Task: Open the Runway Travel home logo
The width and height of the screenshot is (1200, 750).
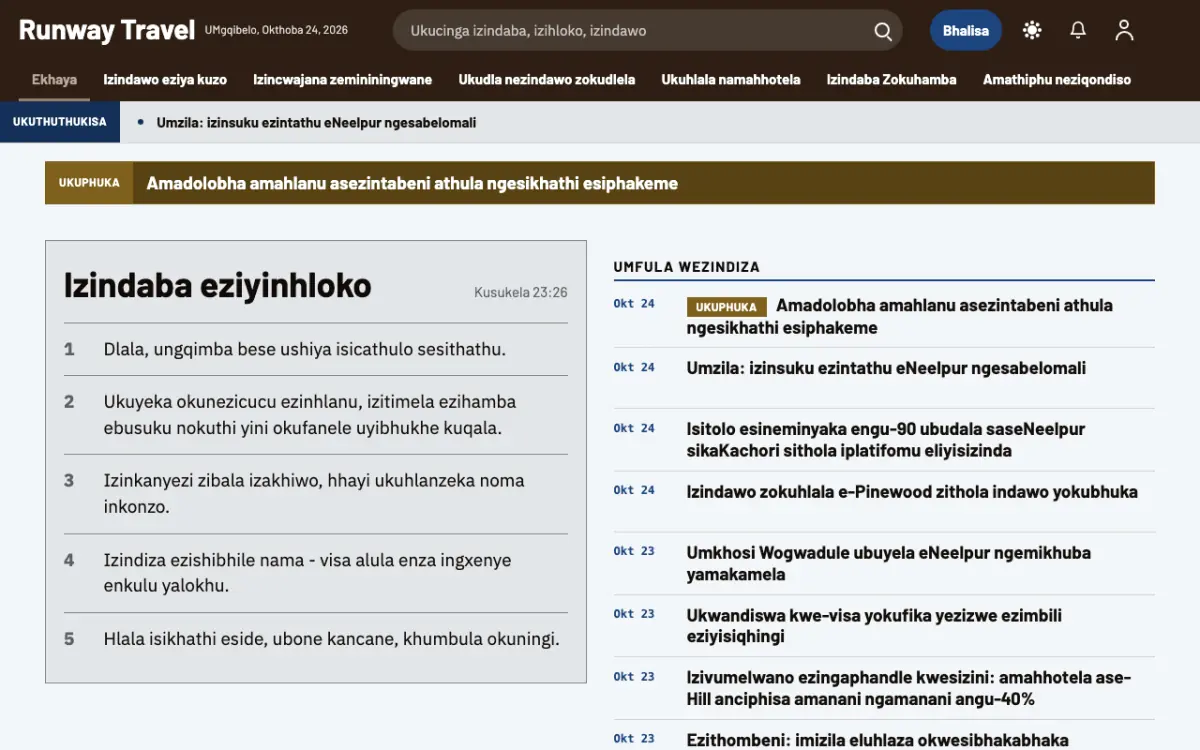Action: 107,30
